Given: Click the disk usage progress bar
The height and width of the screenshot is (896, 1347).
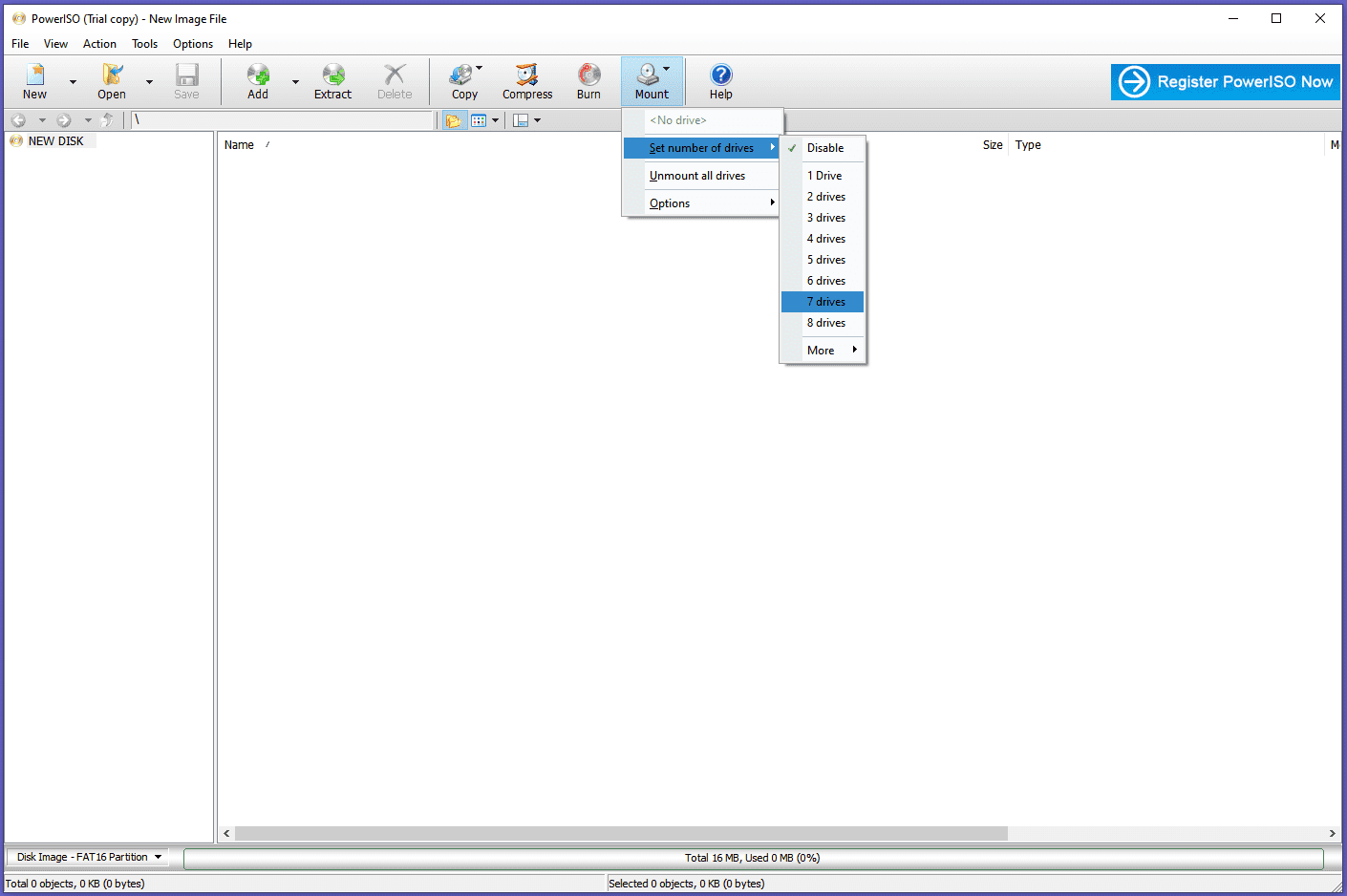Looking at the screenshot, I should coord(753,858).
